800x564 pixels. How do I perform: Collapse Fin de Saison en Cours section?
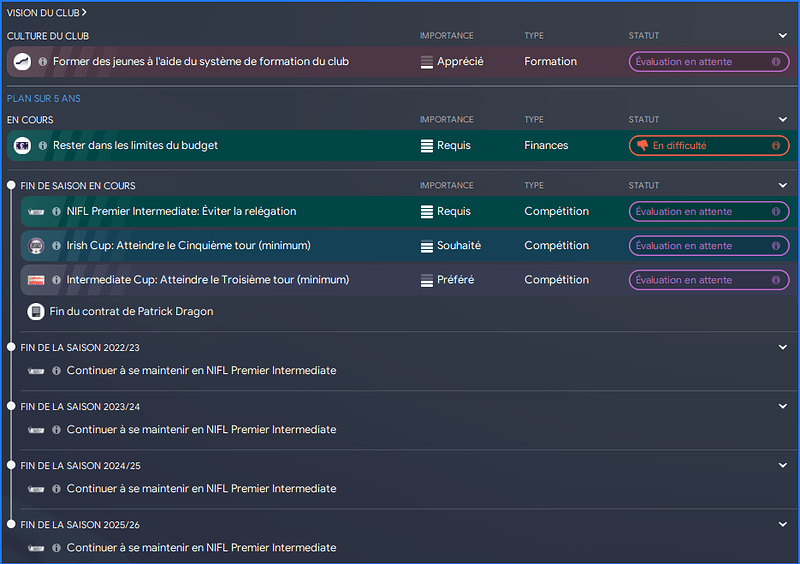click(x=782, y=185)
